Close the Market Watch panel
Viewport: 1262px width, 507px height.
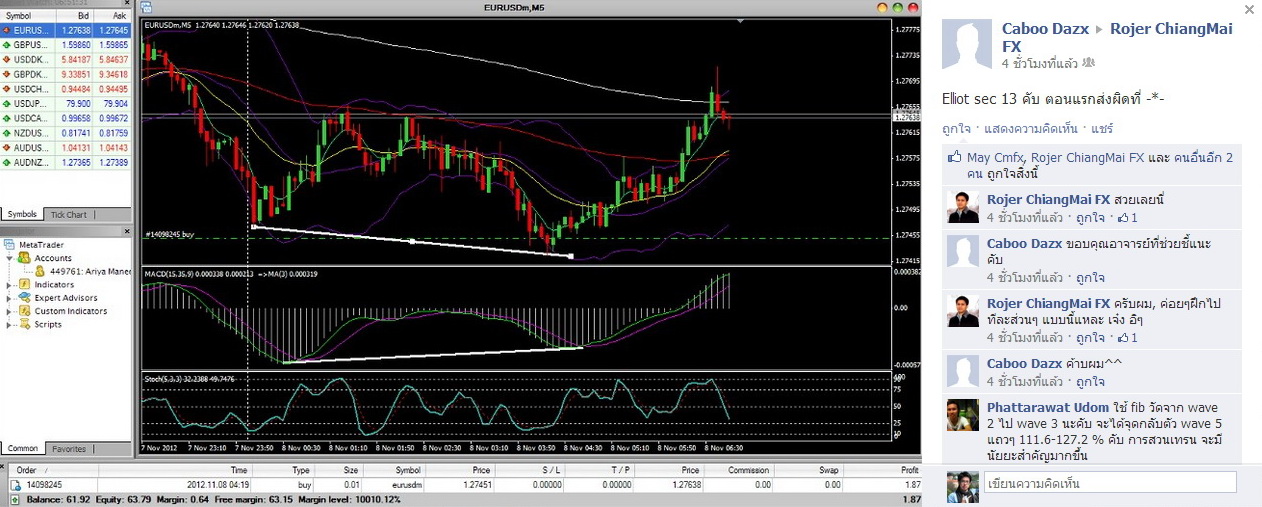tap(126, 5)
